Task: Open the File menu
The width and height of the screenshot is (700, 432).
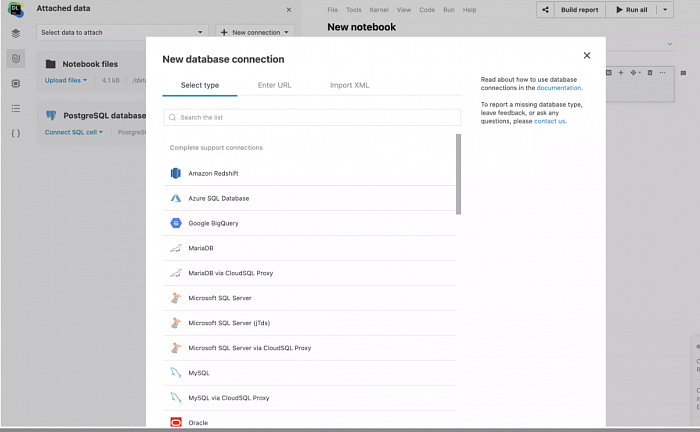Action: [333, 10]
